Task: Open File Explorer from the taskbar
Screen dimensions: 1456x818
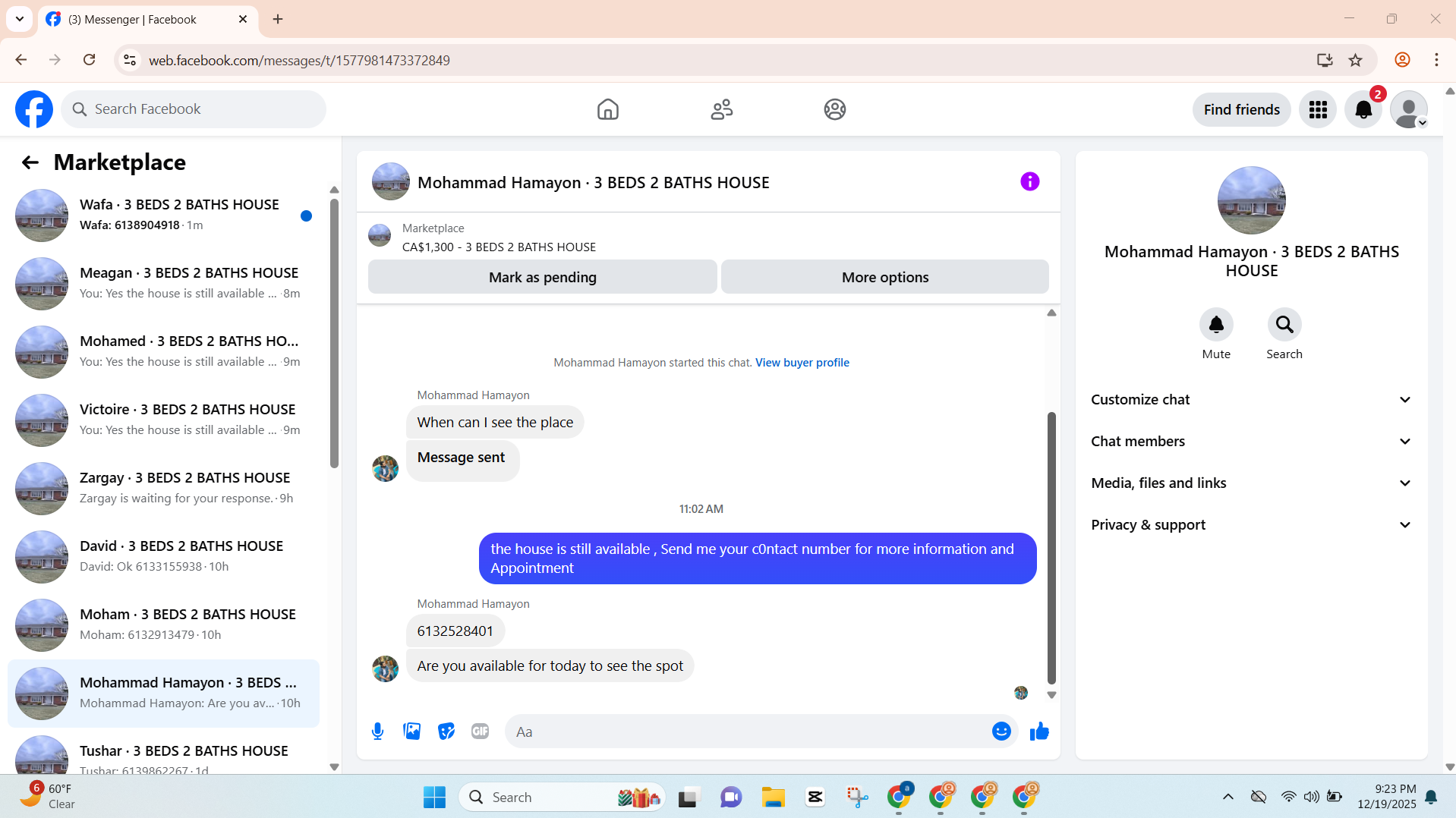Action: (773, 798)
